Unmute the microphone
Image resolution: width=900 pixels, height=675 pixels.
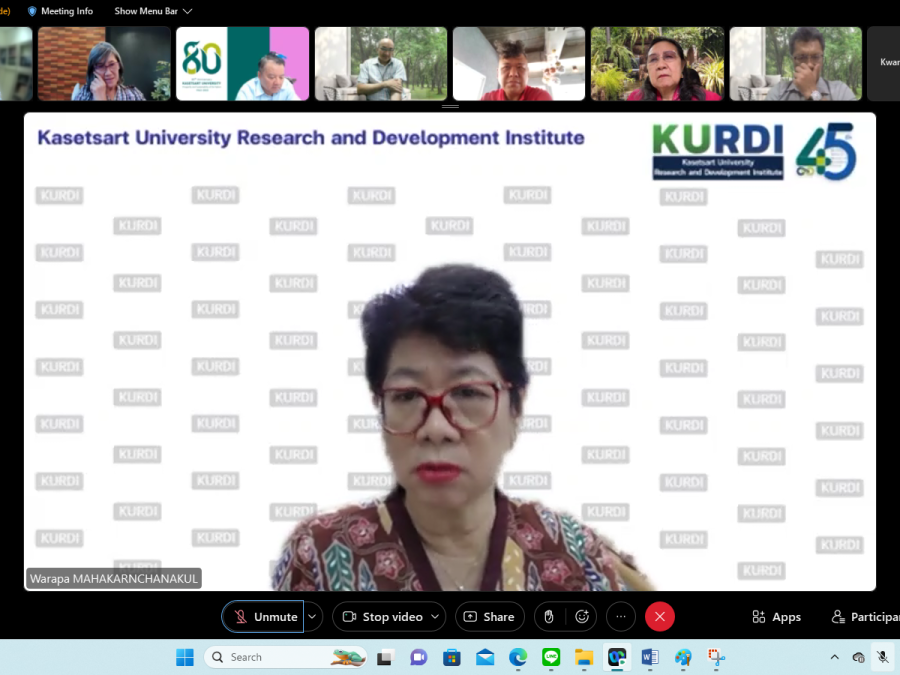click(263, 617)
